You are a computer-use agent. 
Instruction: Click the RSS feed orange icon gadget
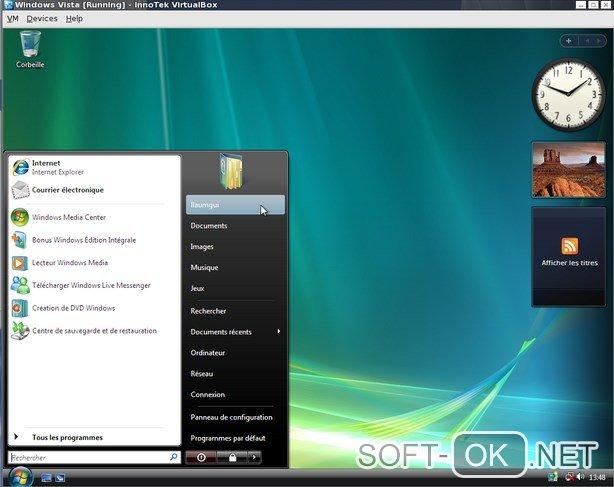point(569,246)
